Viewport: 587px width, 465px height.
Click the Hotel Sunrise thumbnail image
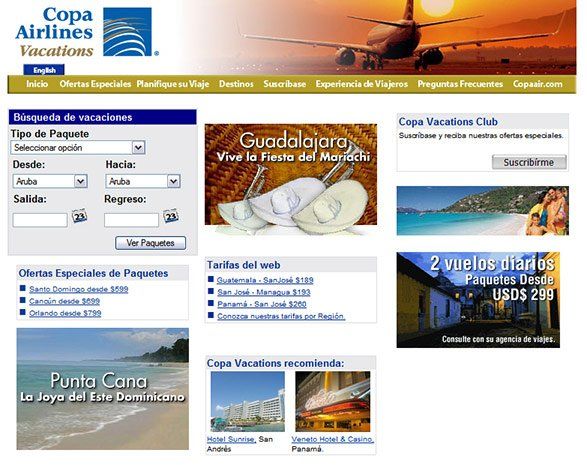(247, 401)
